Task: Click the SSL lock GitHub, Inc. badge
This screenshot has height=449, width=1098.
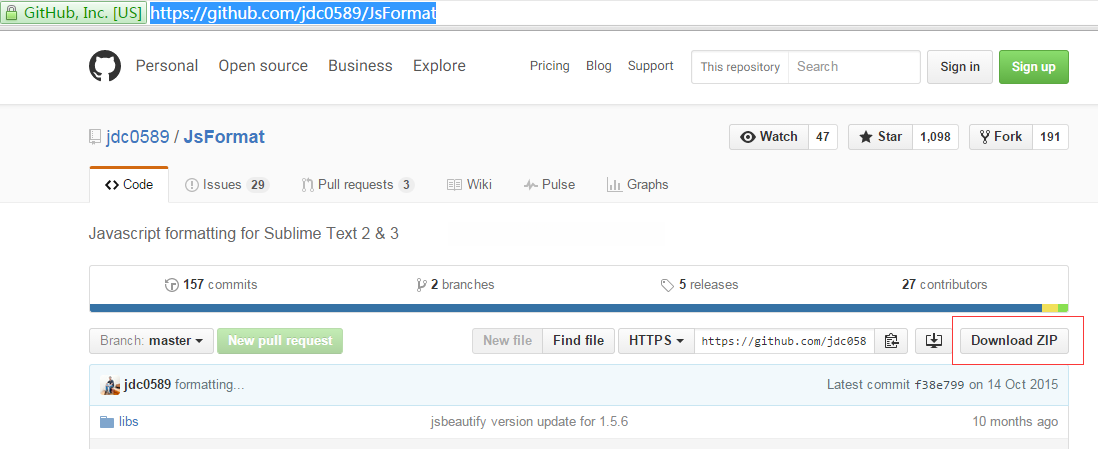Action: pyautogui.click(x=74, y=13)
